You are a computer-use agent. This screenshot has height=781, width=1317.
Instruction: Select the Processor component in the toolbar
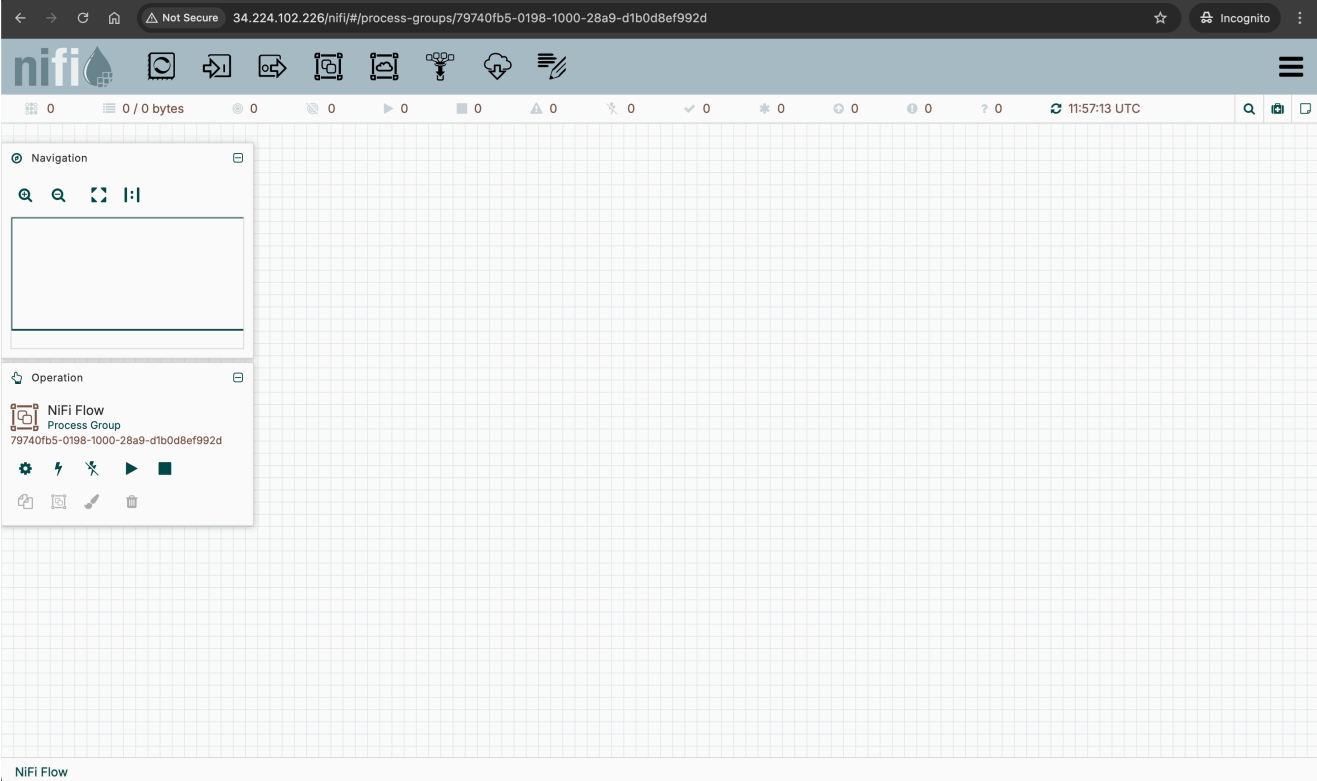pos(161,66)
